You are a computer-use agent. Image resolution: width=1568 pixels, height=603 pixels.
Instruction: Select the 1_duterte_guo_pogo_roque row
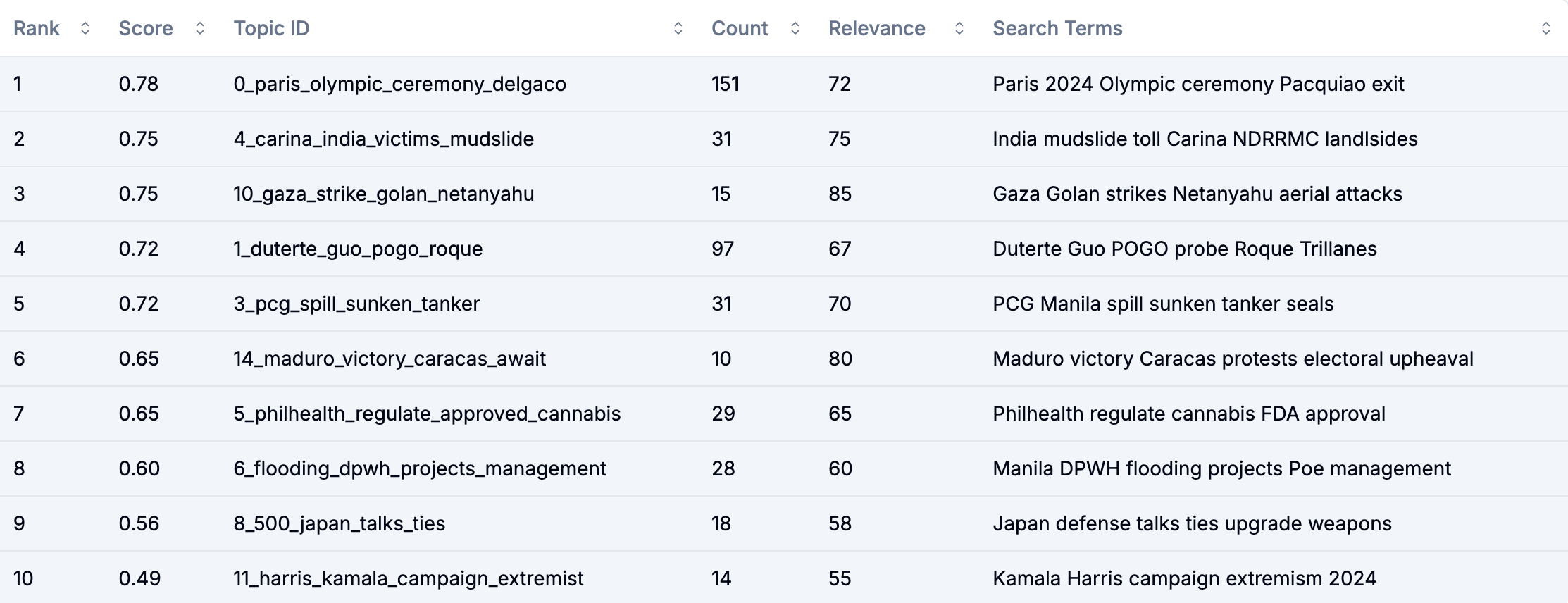[x=784, y=249]
